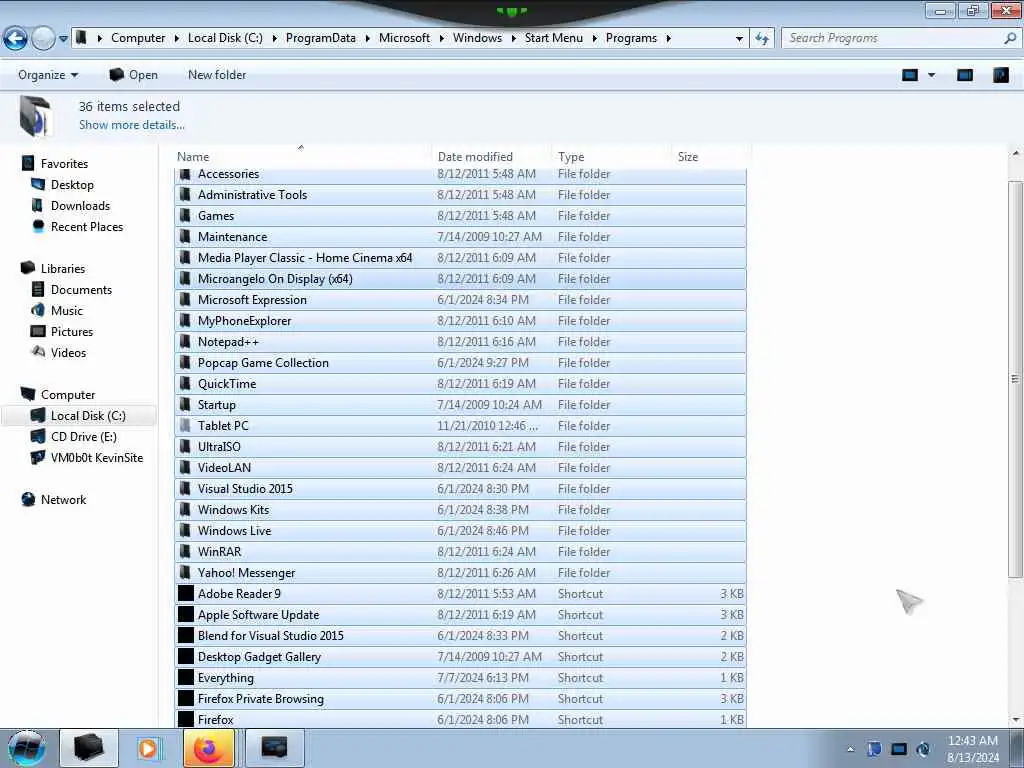Click the Forward navigation arrow button
The width and height of the screenshot is (1024, 768).
pos(43,39)
